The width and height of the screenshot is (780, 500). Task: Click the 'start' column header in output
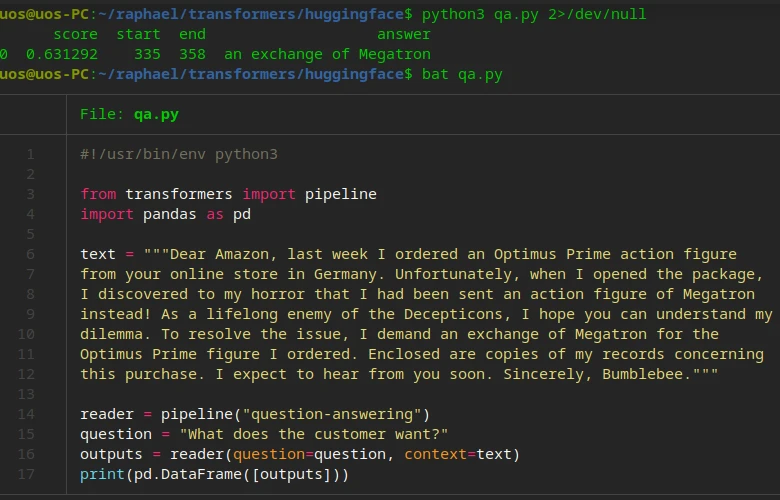tap(138, 34)
